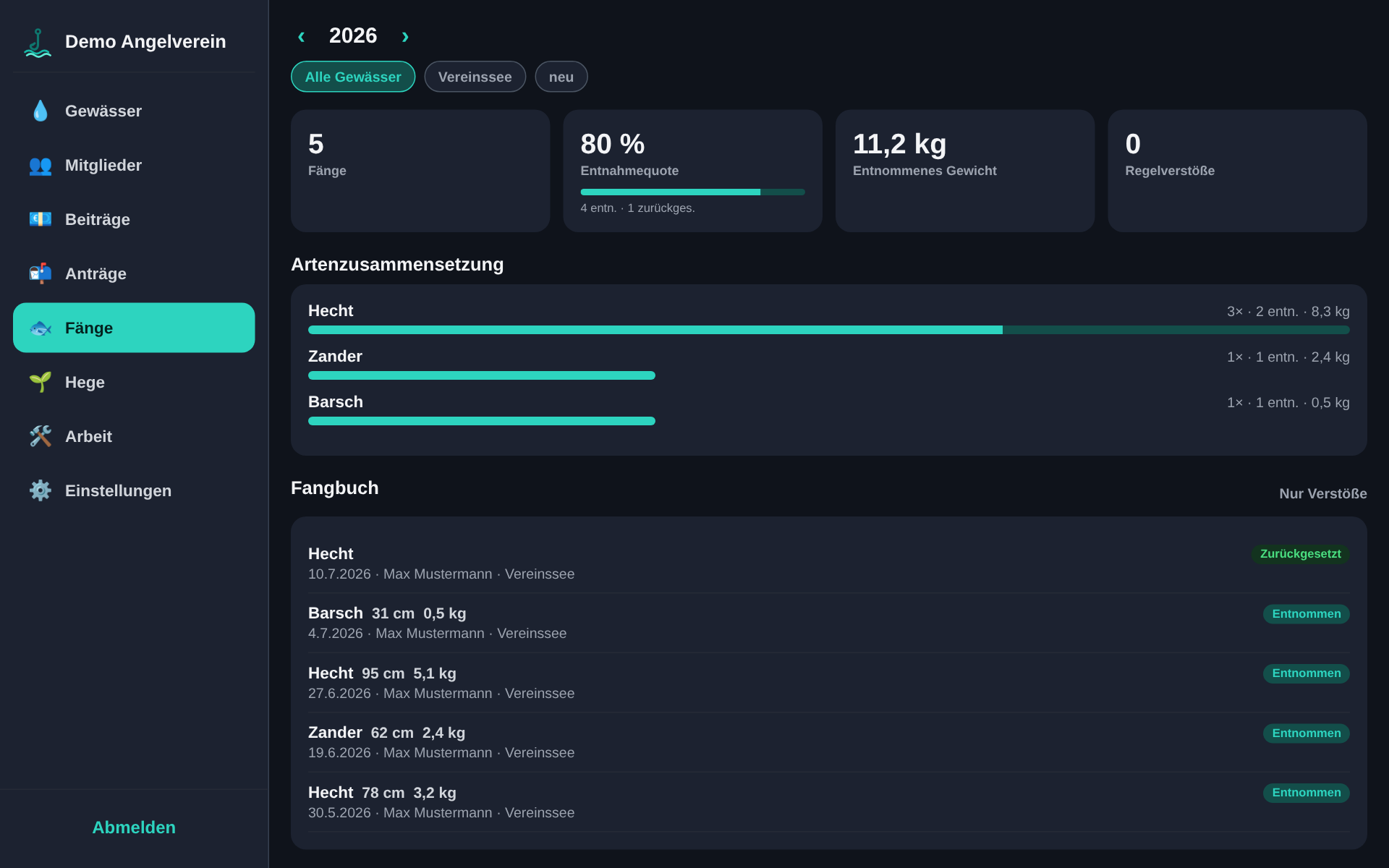Click Entnommen badge on Hecht 78 cm entry
The image size is (1389, 868).
[x=1306, y=792]
